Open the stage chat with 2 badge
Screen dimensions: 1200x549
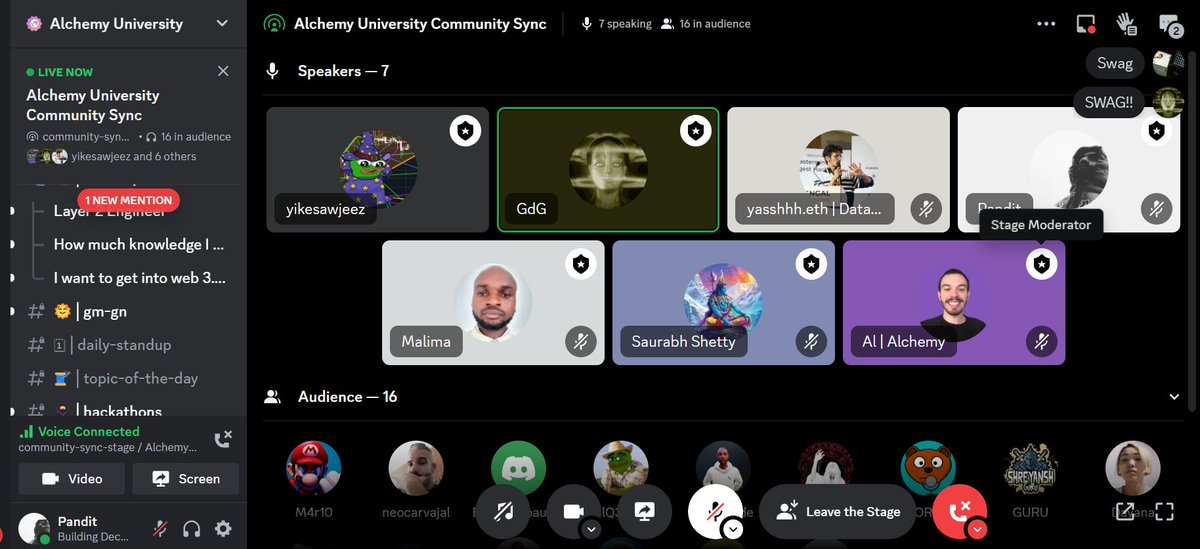tap(1169, 25)
